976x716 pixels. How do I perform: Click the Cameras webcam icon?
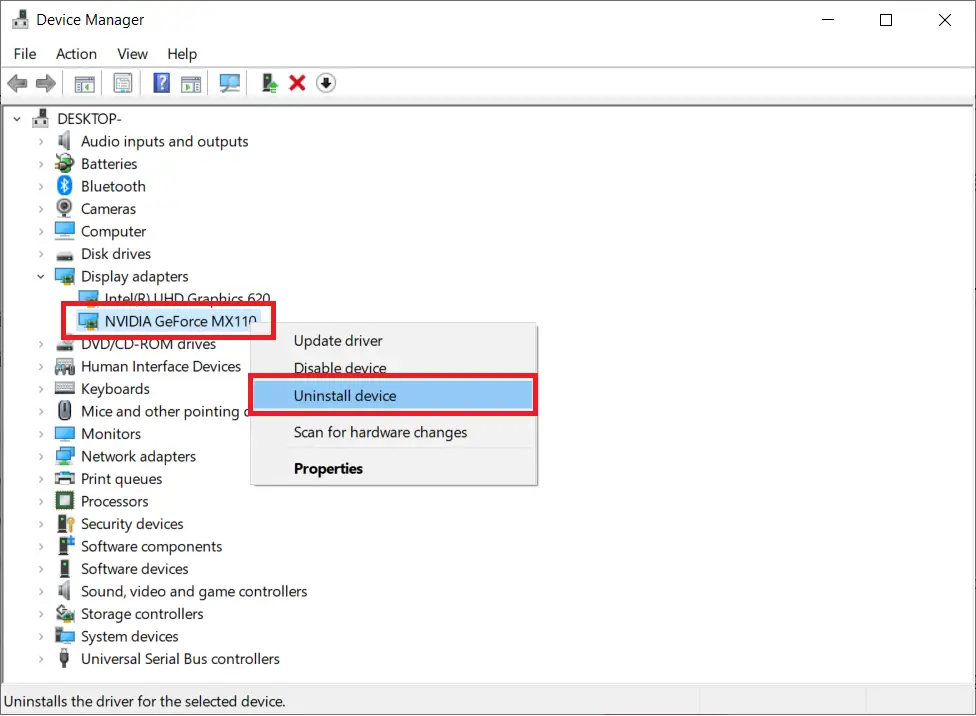pyautogui.click(x=64, y=208)
